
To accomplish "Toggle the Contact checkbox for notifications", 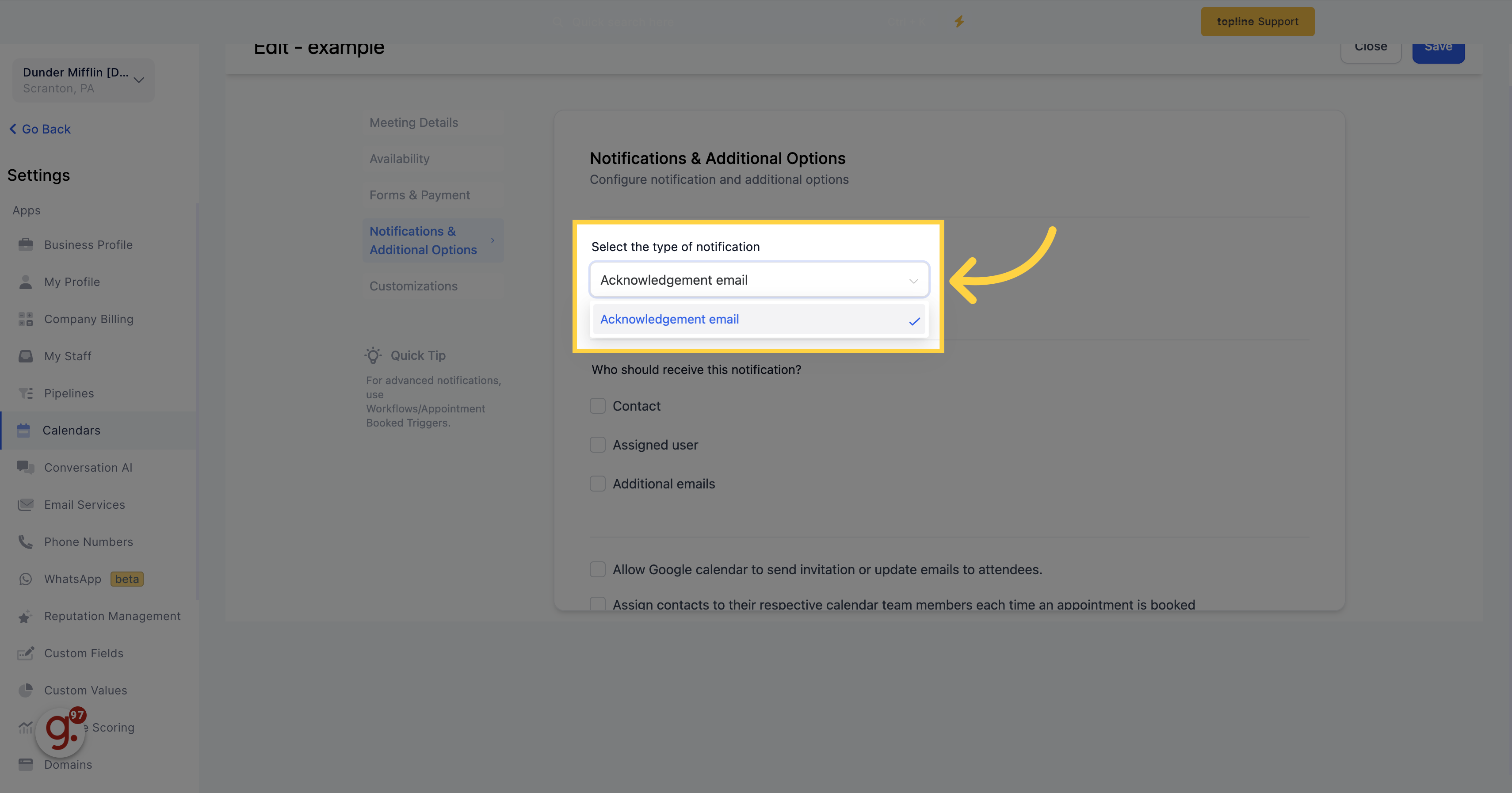I will pyautogui.click(x=597, y=405).
